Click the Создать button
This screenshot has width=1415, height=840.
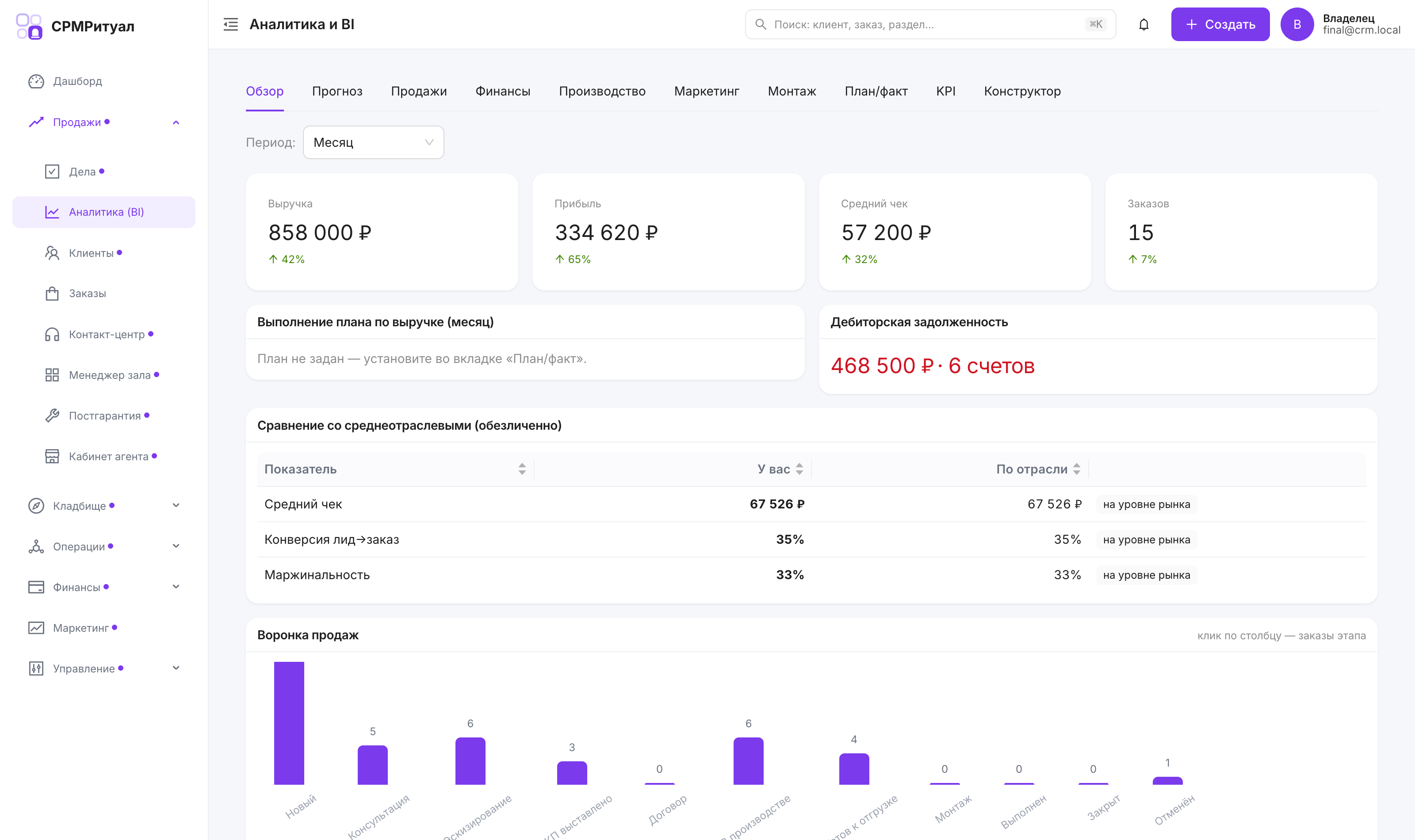click(1220, 24)
